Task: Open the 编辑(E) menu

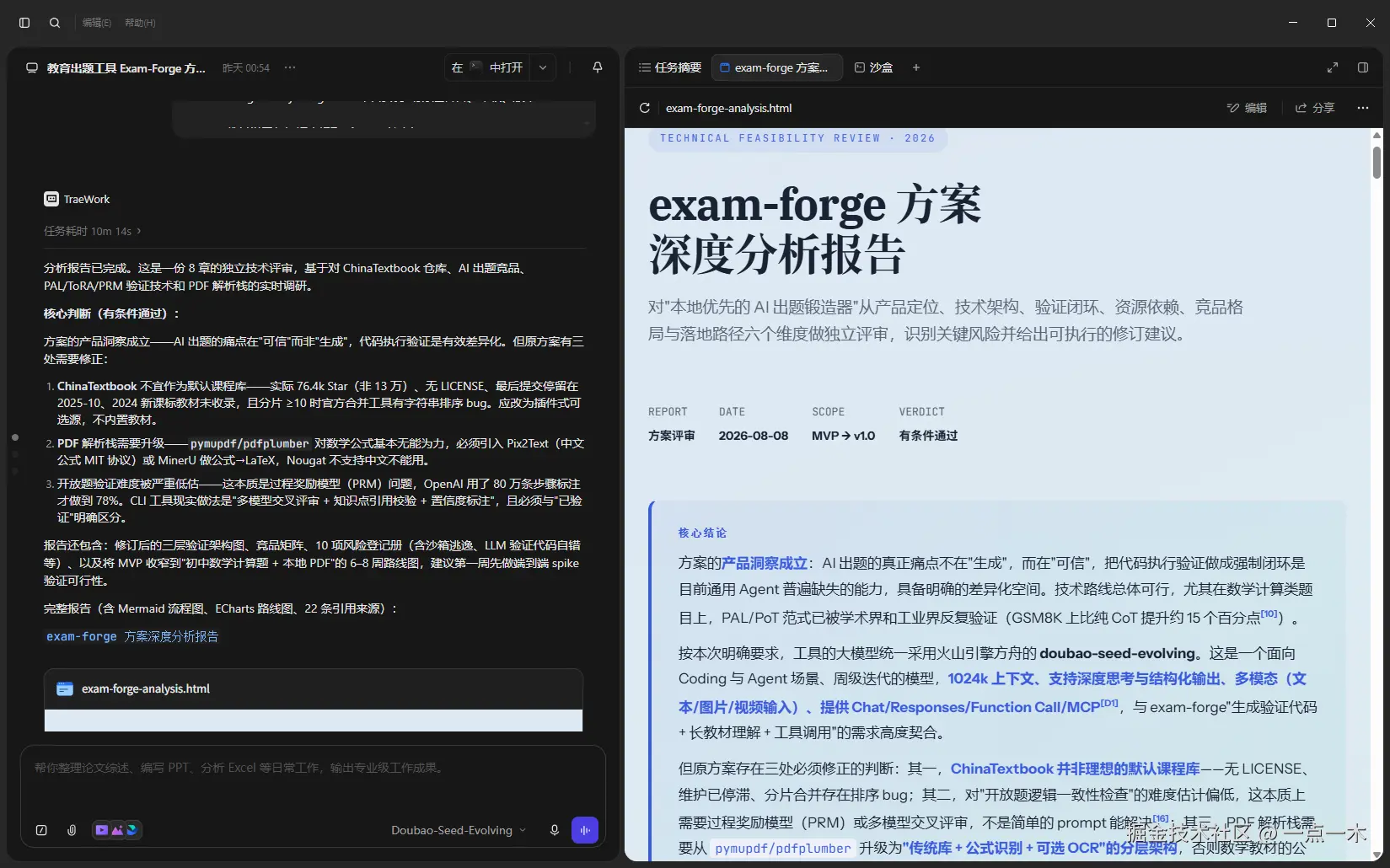Action: [97, 23]
